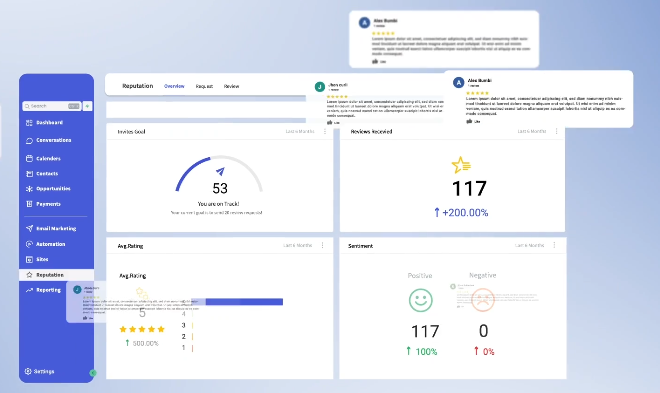Click the 5-star rating bar

tap(237, 302)
